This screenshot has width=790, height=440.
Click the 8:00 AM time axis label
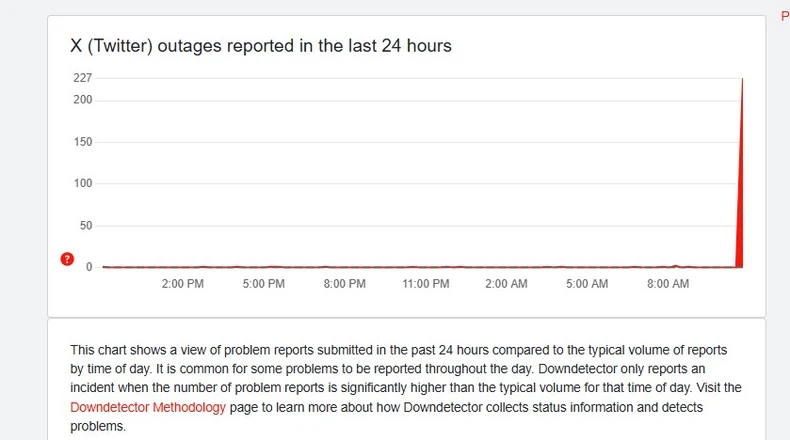[668, 284]
